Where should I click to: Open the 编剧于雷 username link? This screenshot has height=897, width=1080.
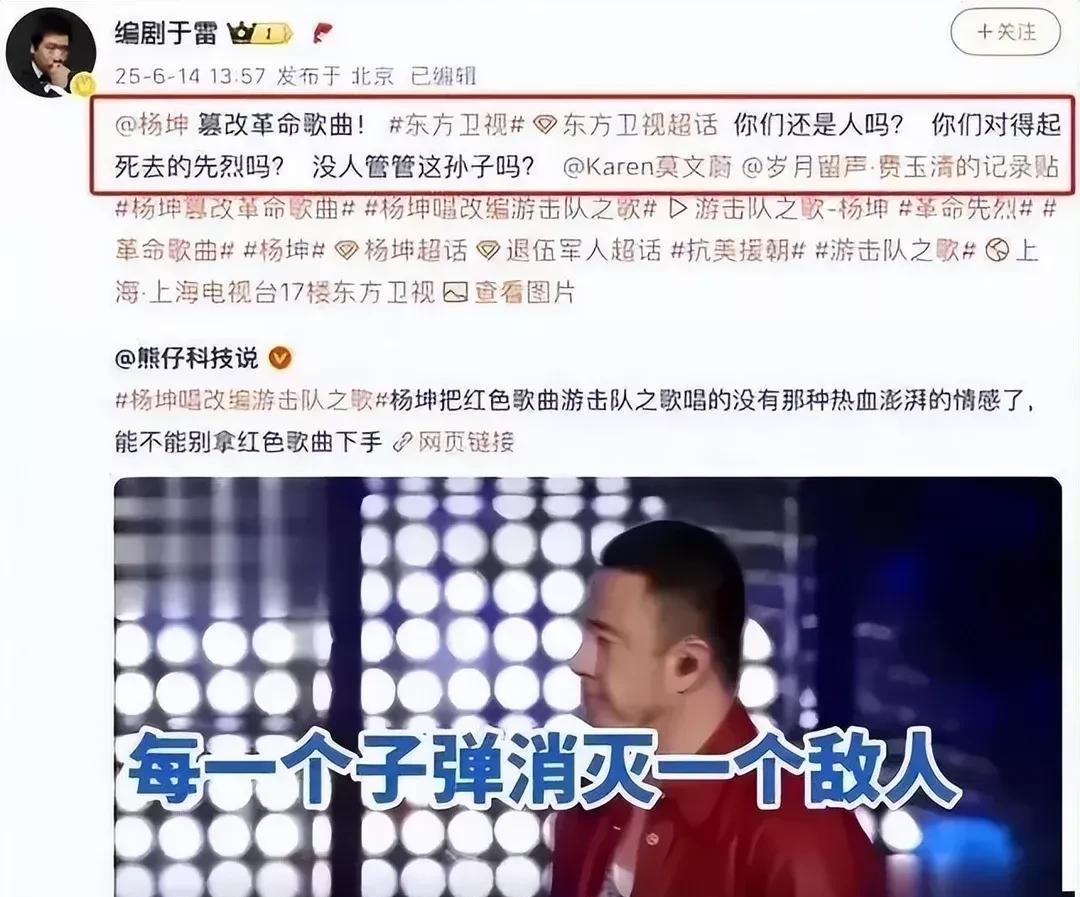coord(166,32)
